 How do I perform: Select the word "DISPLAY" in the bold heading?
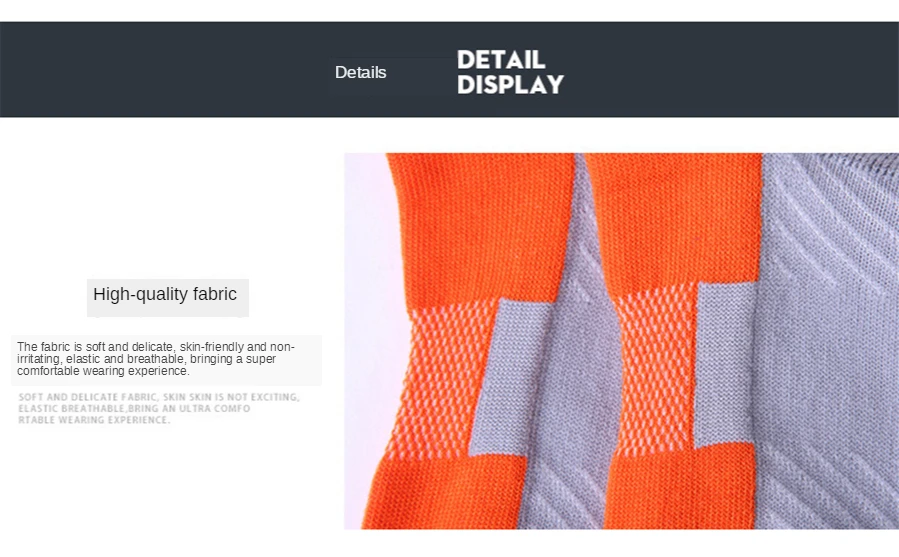point(510,84)
